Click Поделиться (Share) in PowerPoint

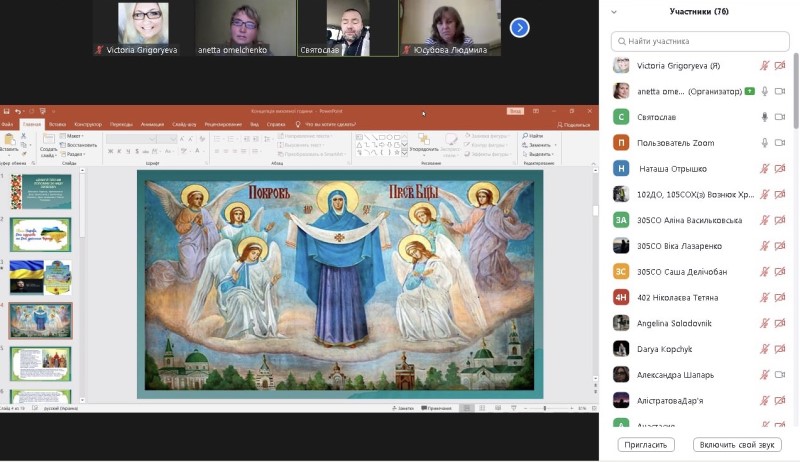click(x=573, y=124)
